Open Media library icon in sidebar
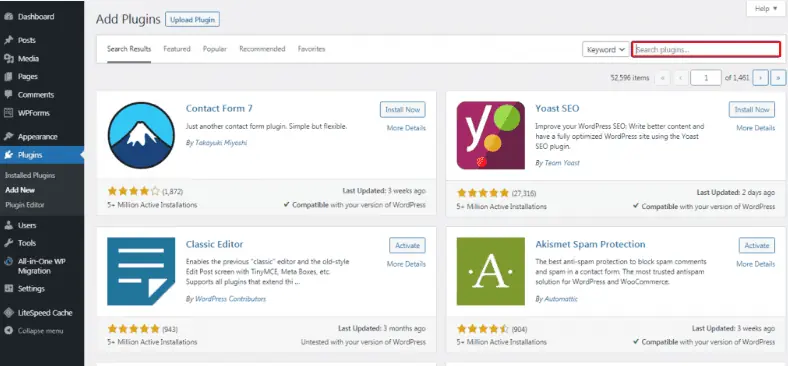 point(8,58)
